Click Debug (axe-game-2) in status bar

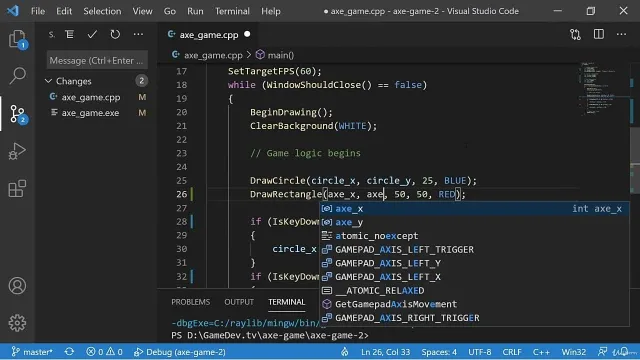(180, 352)
